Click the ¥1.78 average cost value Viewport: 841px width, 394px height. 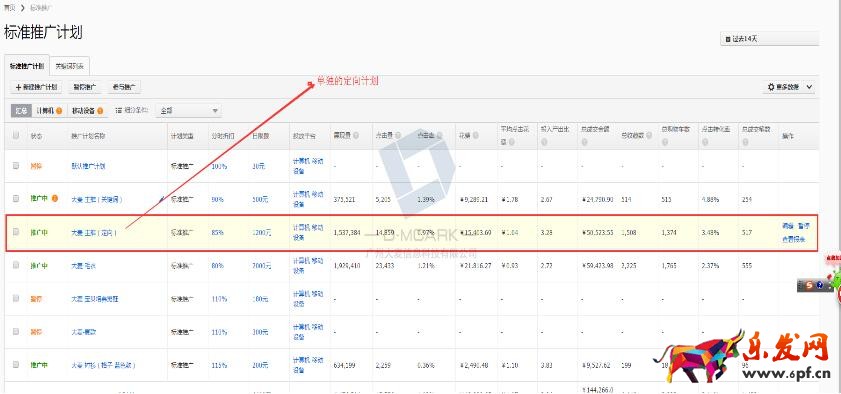[x=509, y=199]
